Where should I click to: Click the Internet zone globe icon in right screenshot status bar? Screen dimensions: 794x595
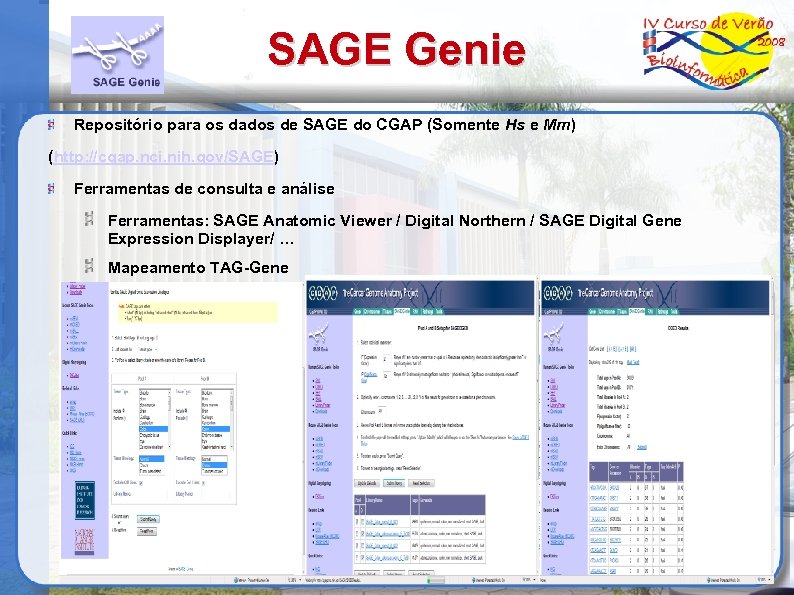coord(708,580)
